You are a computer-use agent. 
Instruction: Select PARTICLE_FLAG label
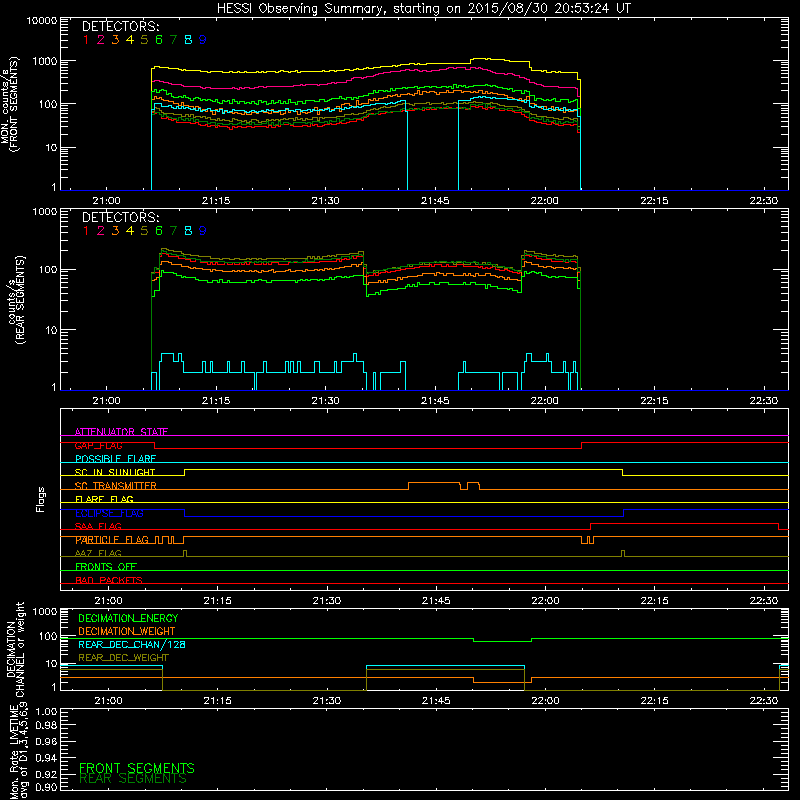coord(112,539)
